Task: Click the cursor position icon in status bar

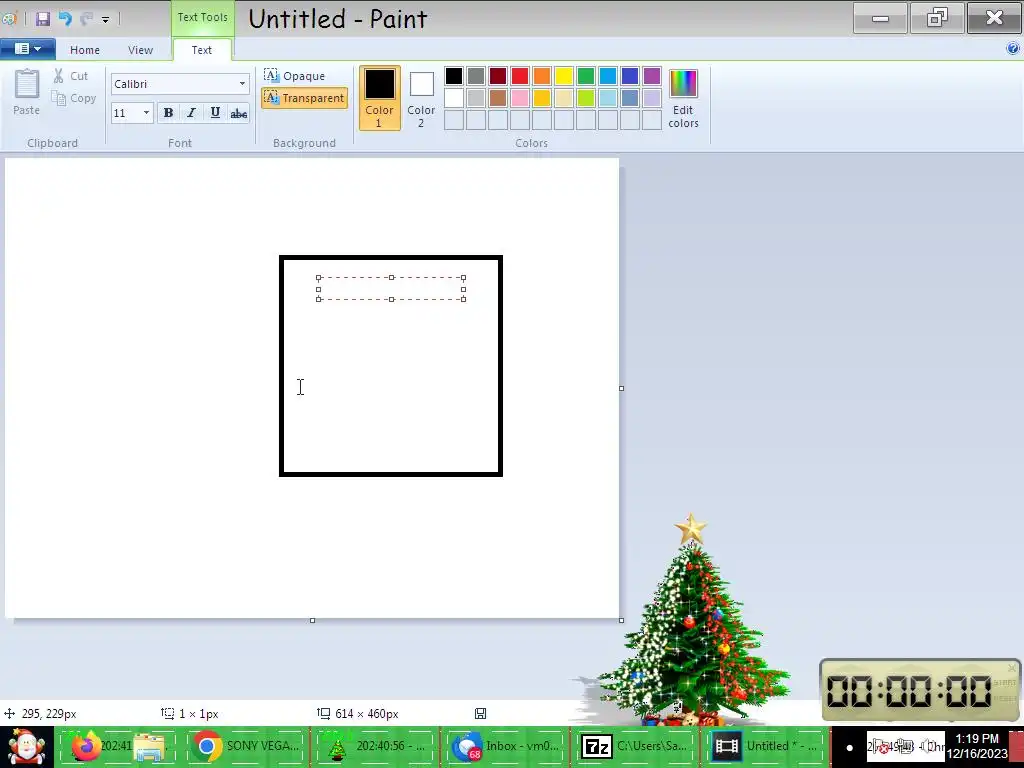Action: pyautogui.click(x=10, y=714)
